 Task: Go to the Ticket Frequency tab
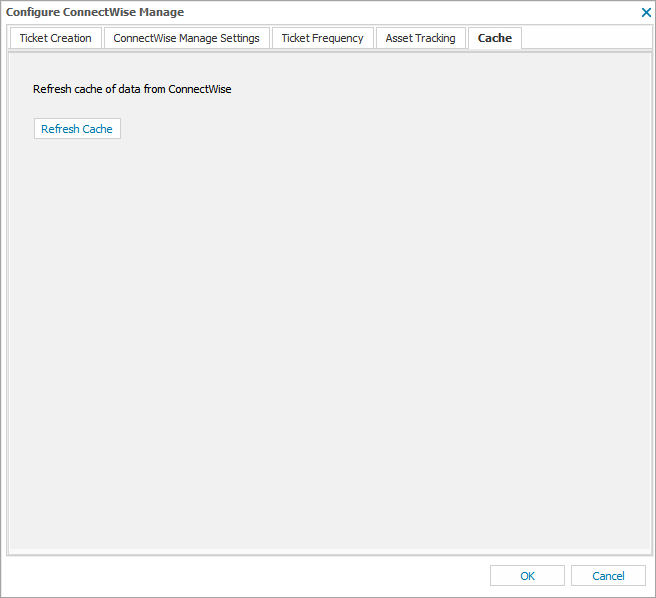(323, 38)
